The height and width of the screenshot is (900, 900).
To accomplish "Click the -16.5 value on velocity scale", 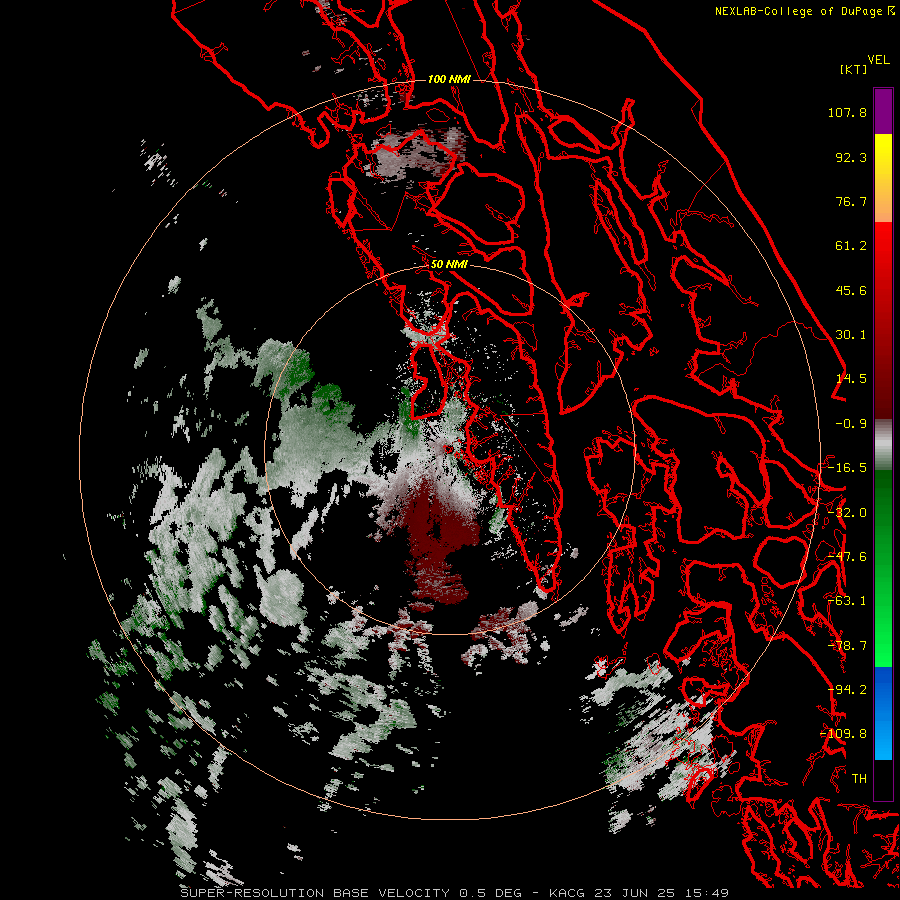I will [847, 468].
